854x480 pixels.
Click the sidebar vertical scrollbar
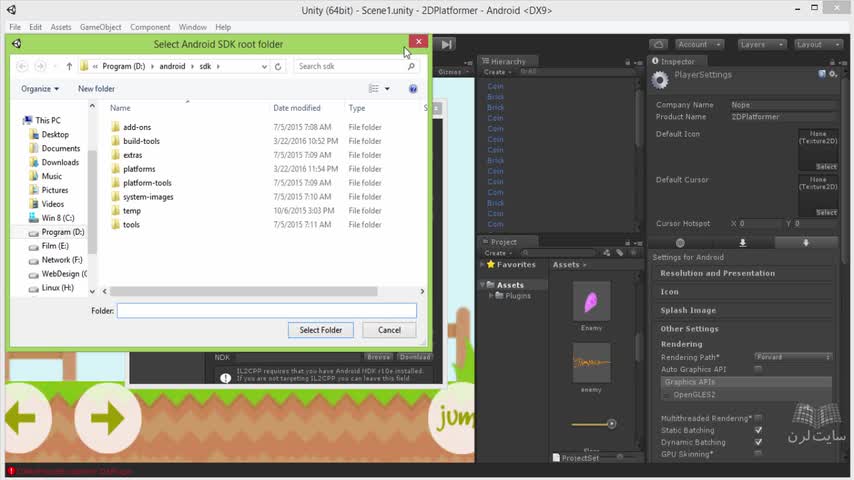tap(92, 202)
